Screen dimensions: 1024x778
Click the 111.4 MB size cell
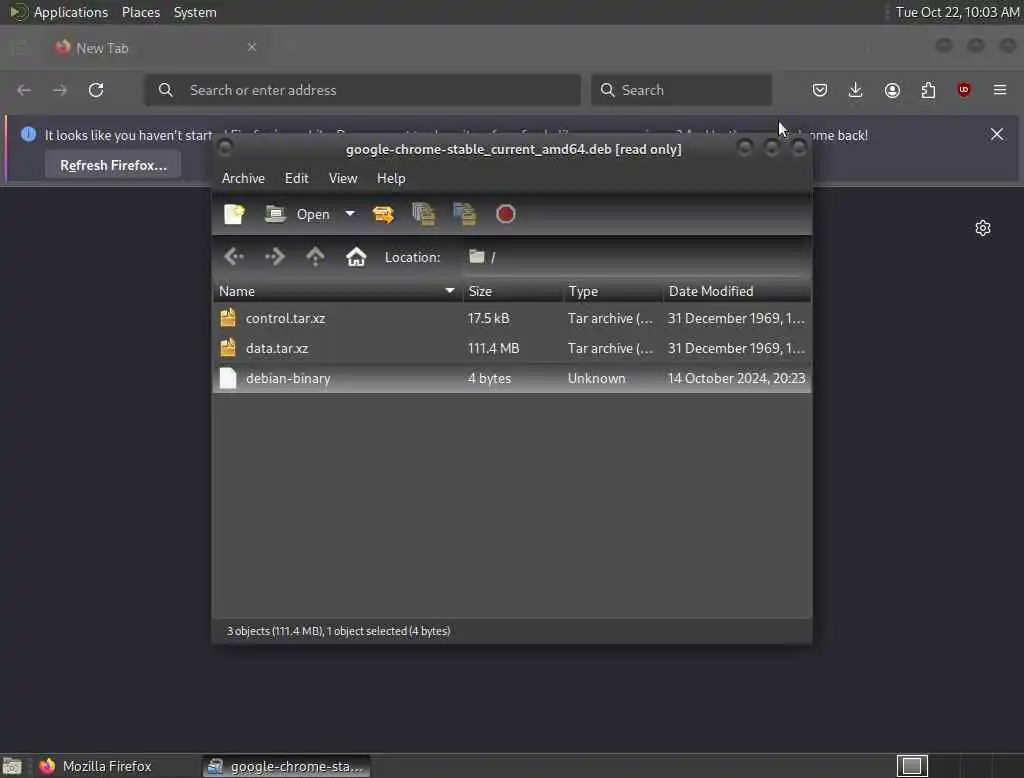494,348
